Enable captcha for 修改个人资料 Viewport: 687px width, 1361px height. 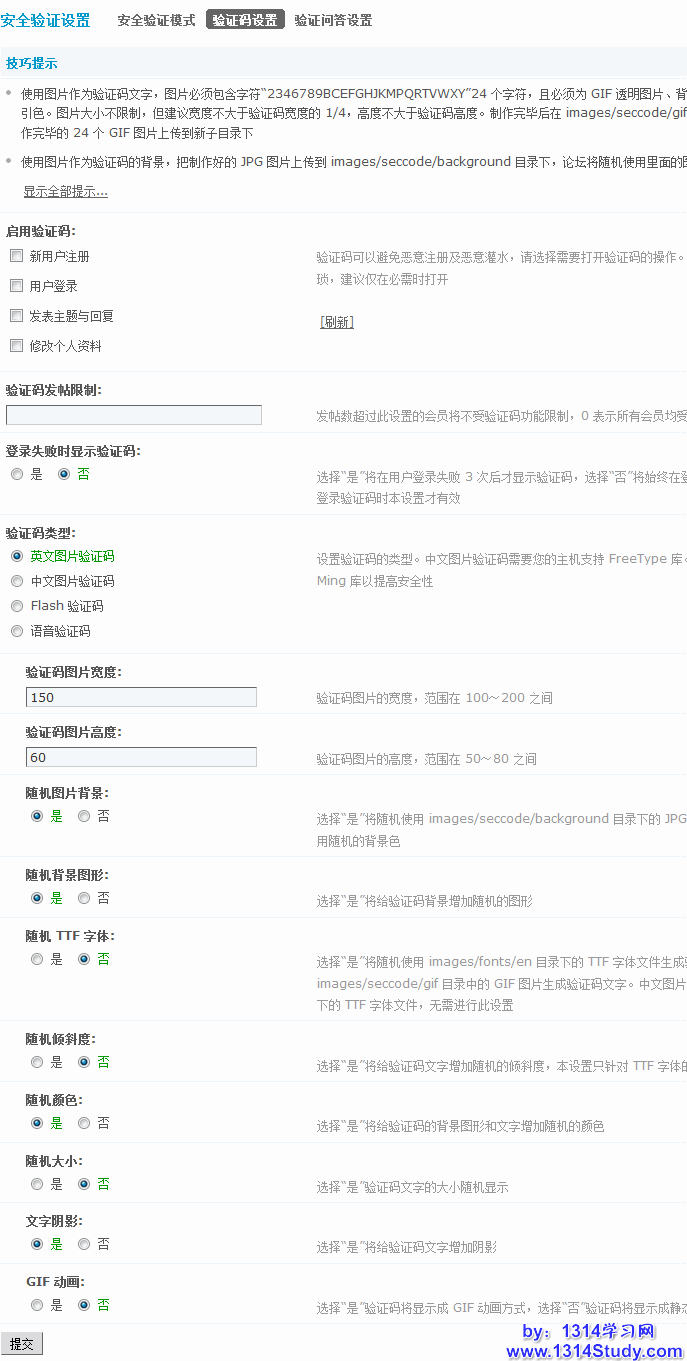pos(16,346)
